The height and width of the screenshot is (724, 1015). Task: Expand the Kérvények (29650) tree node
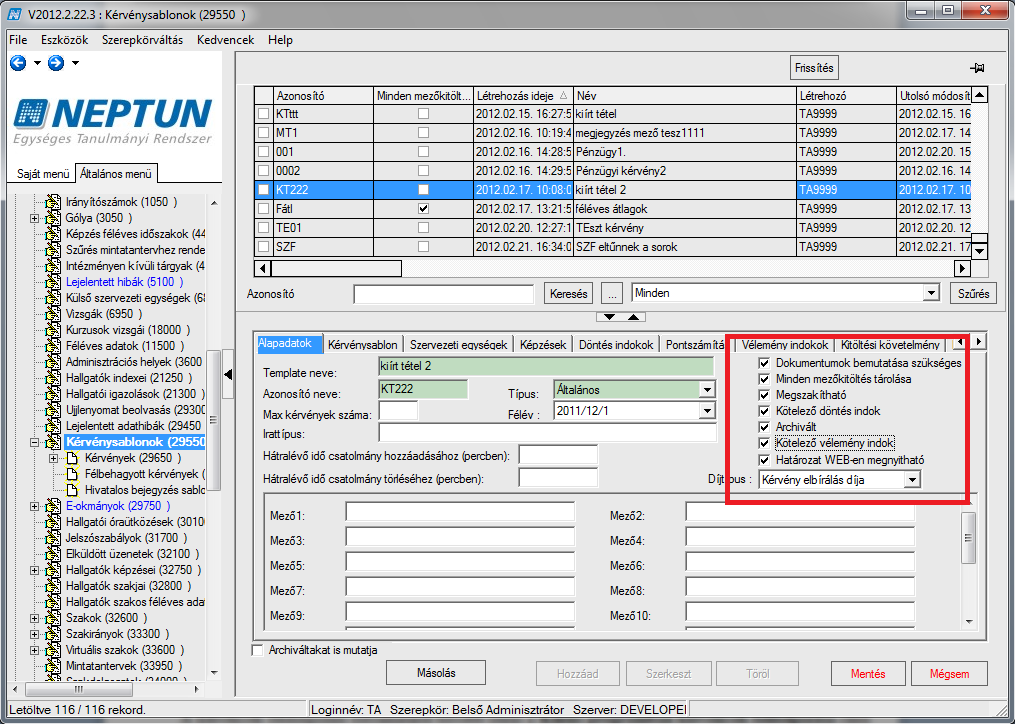pos(54,458)
